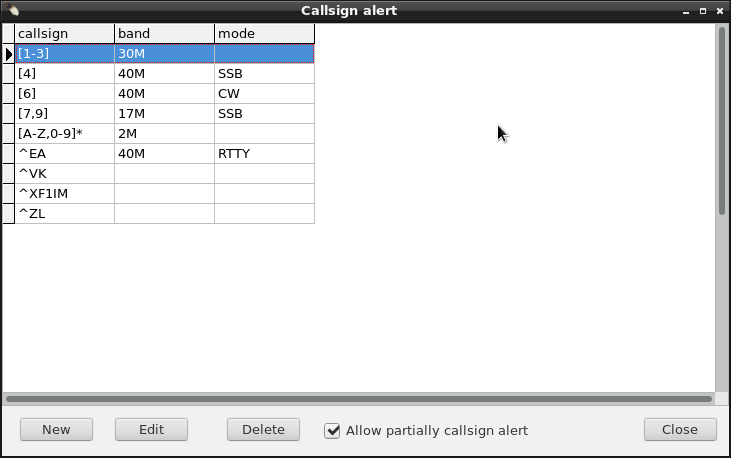Minimize the Callsign alert window

tap(686, 11)
